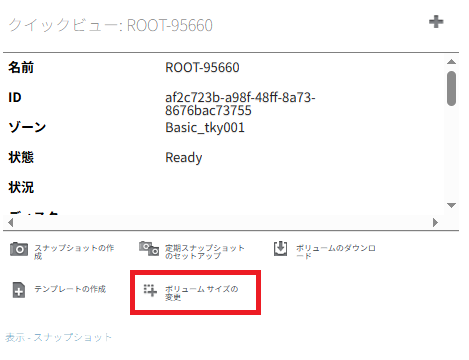The height and width of the screenshot is (360, 469).
Task: Open the 表示 - スナップショット link
Action: [58, 337]
